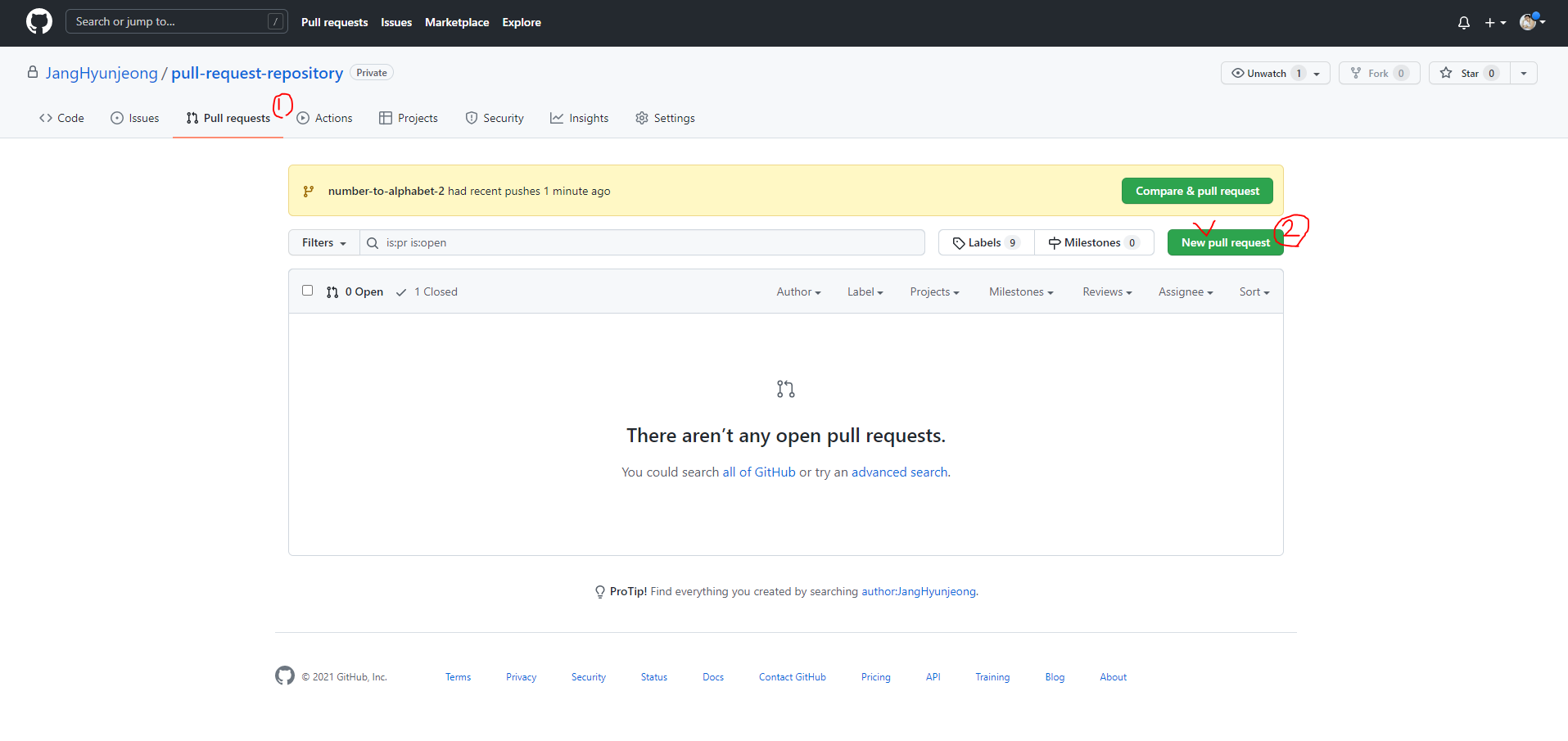Open the Labels page button
The width and height of the screenshot is (1568, 741).
(x=987, y=242)
